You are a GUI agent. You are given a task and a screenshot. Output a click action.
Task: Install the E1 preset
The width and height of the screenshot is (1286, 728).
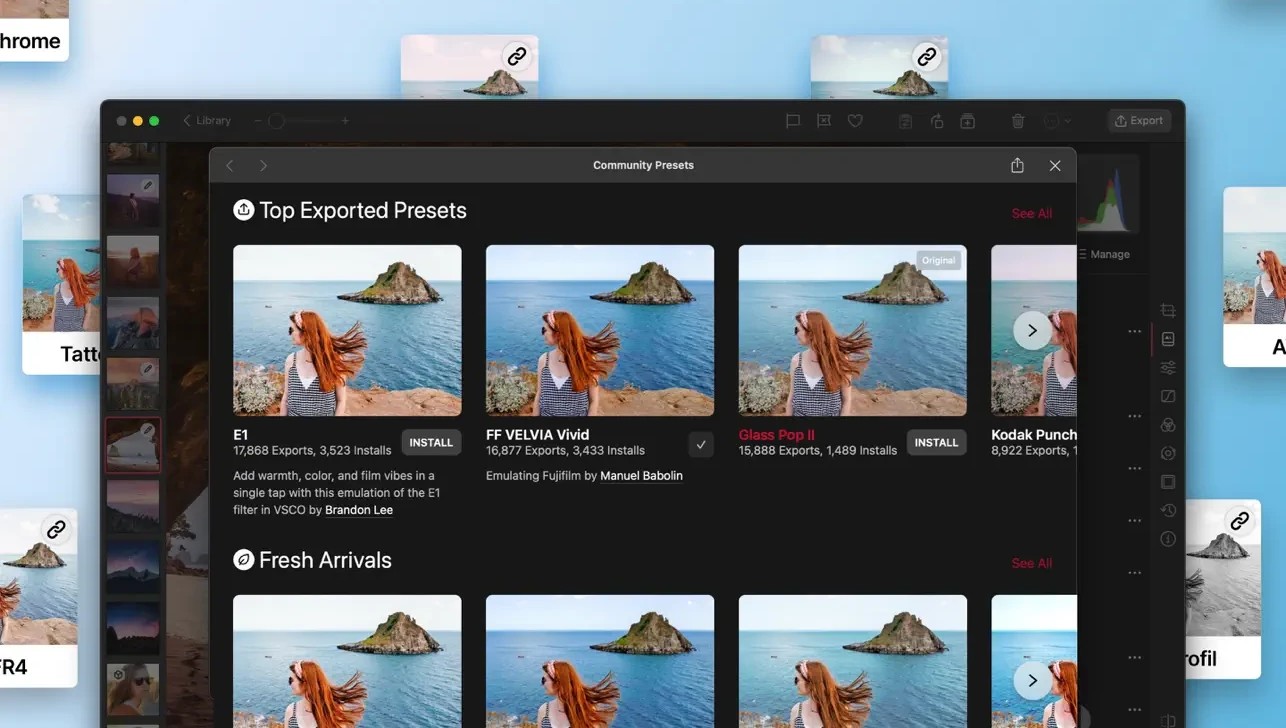431,443
